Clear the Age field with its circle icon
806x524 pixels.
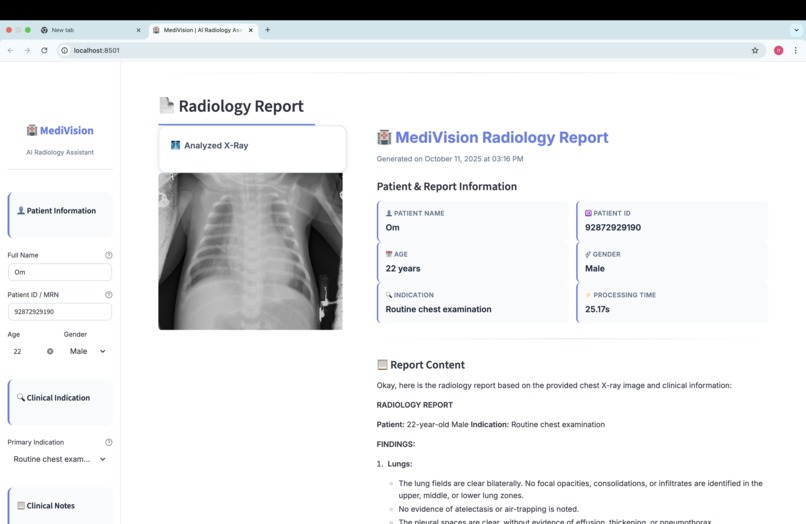[x=50, y=351]
